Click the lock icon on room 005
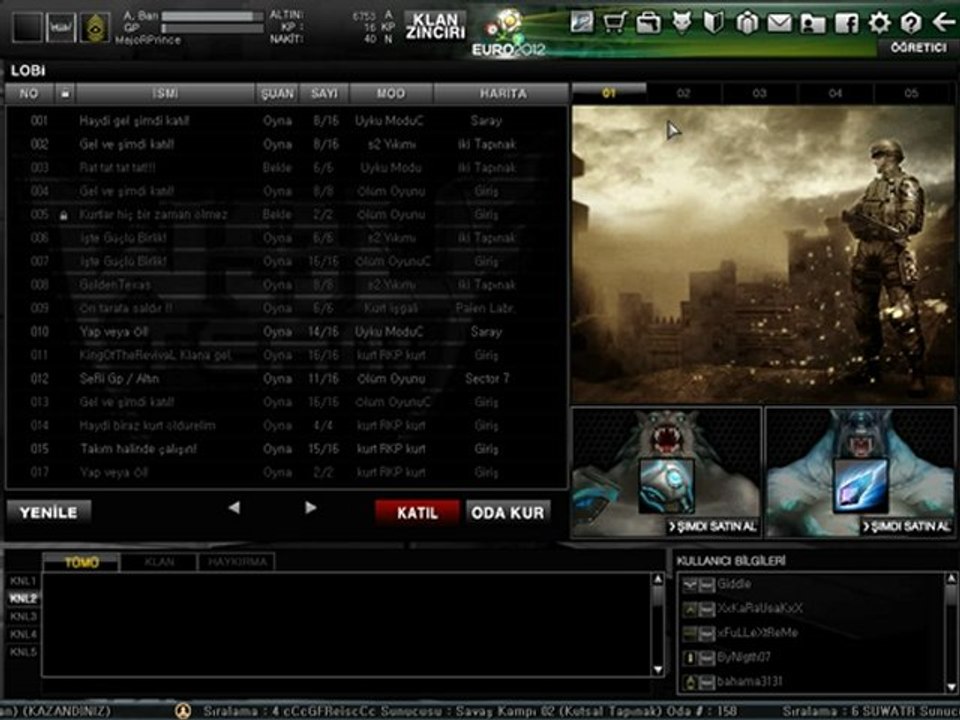Viewport: 960px width, 720px height. (x=64, y=215)
